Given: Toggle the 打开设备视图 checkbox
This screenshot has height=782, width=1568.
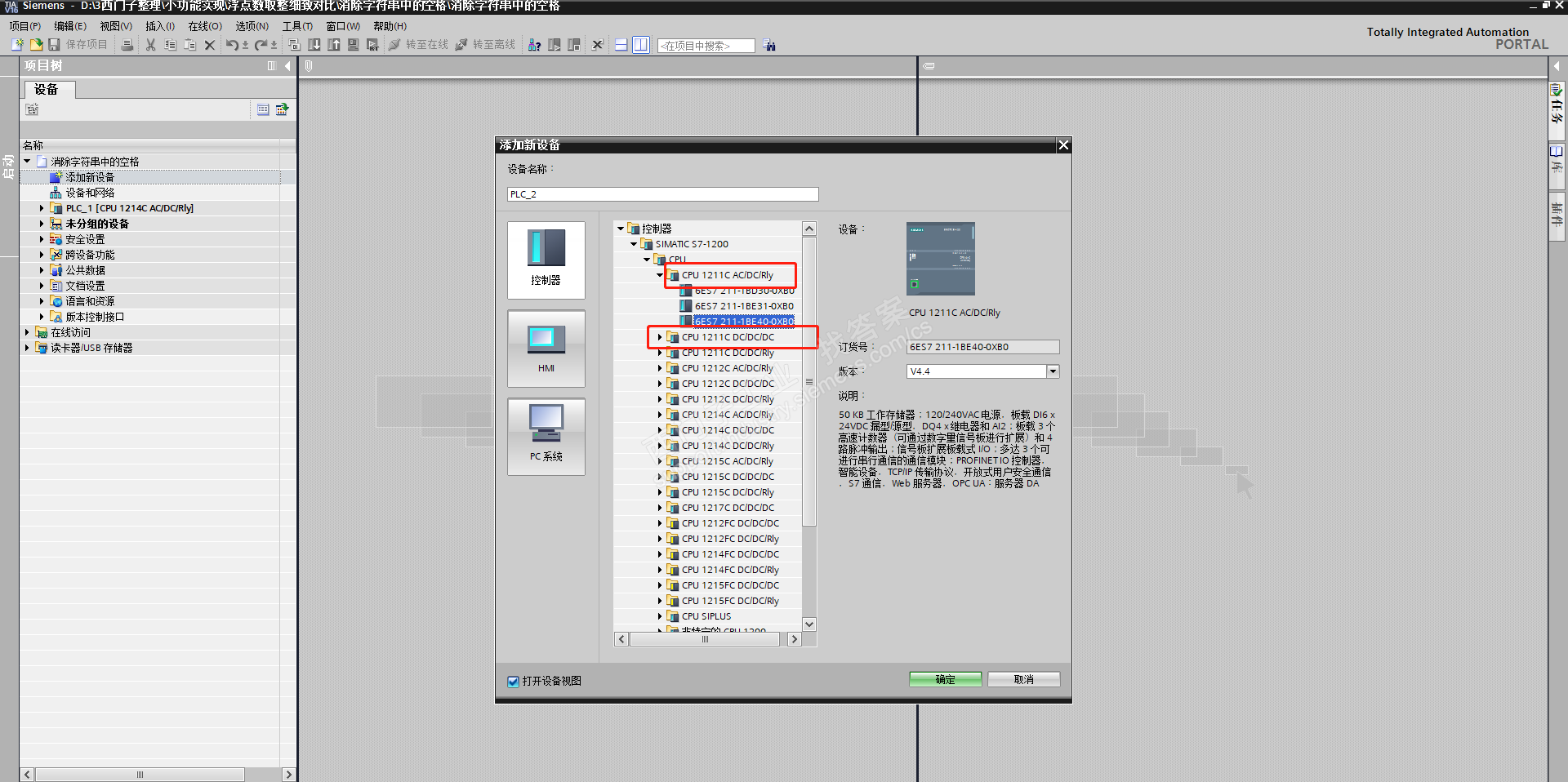Looking at the screenshot, I should tap(514, 682).
